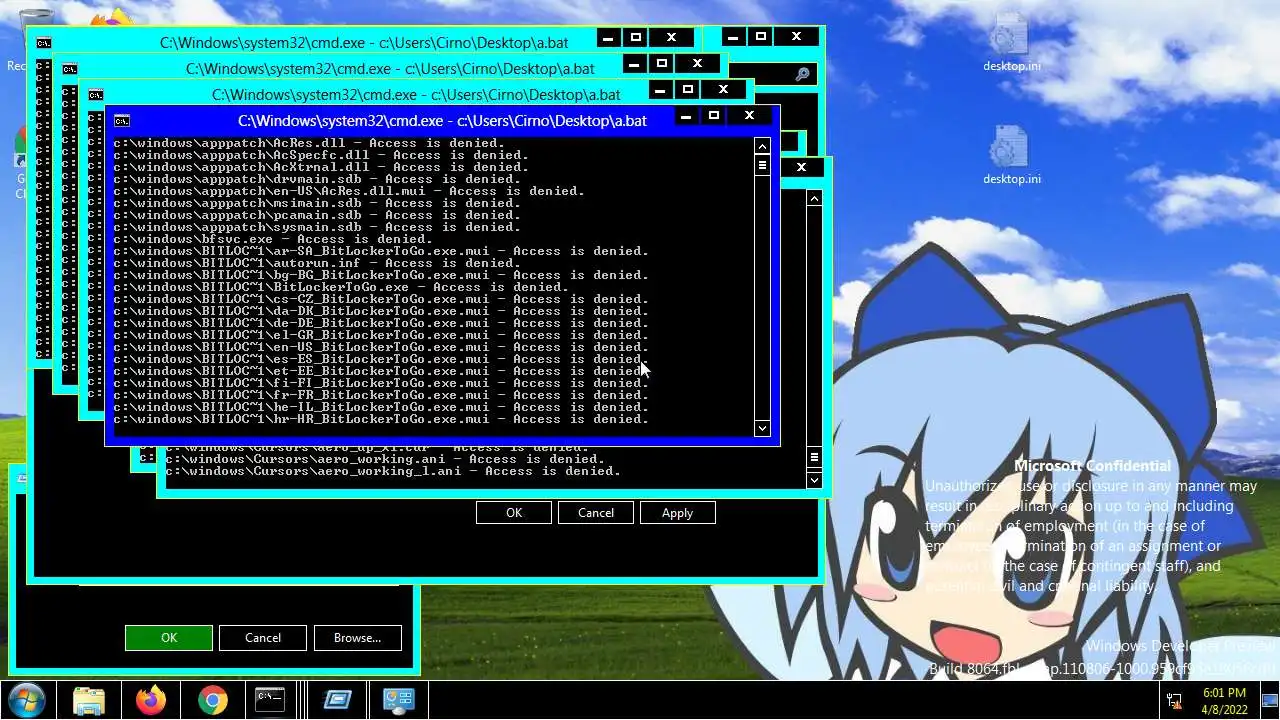
Task: Click the search magnifier icon behind cmd windows
Action: [802, 74]
